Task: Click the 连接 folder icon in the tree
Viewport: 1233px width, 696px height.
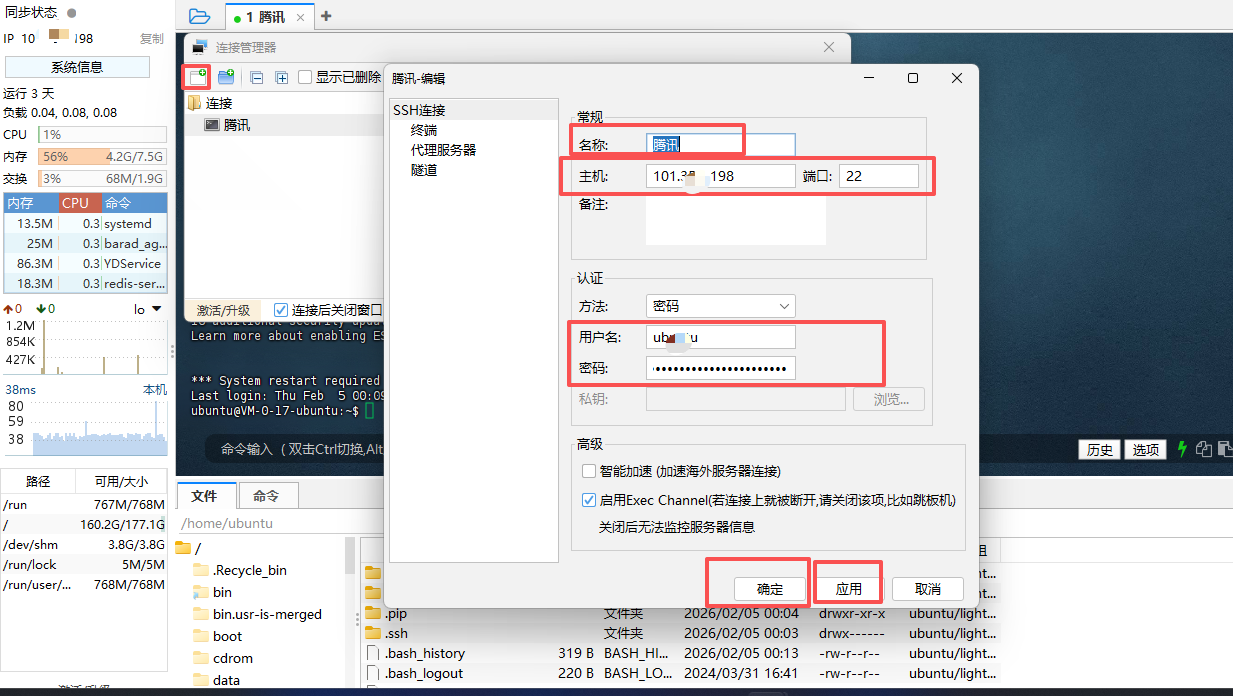Action: tap(194, 103)
